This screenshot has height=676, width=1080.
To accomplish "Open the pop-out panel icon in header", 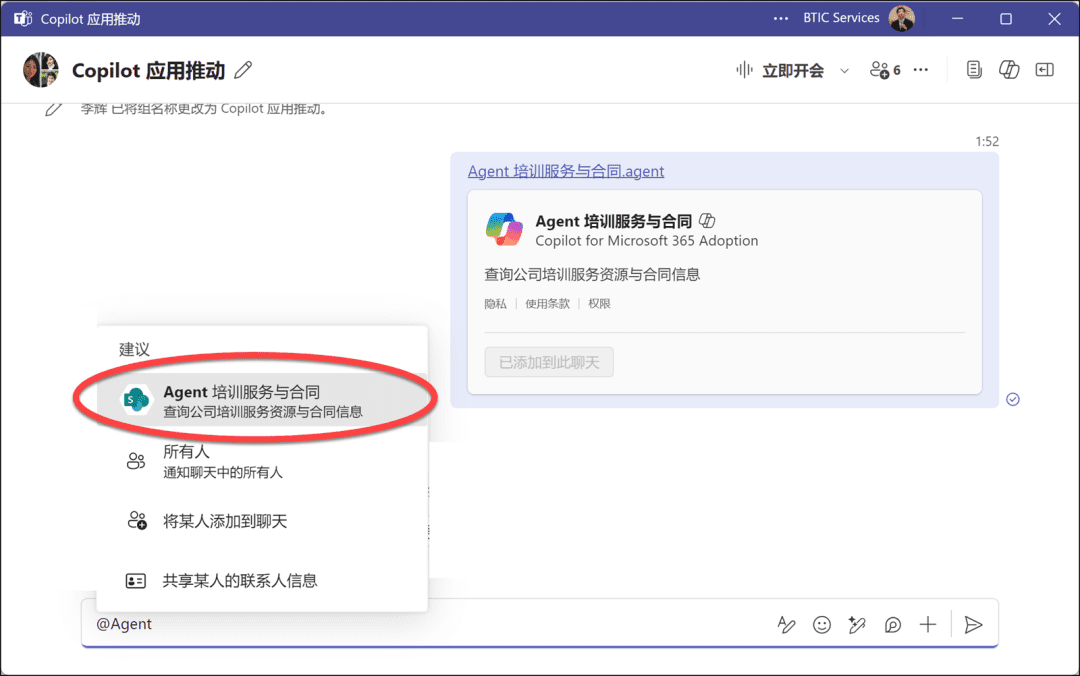I will click(1045, 70).
